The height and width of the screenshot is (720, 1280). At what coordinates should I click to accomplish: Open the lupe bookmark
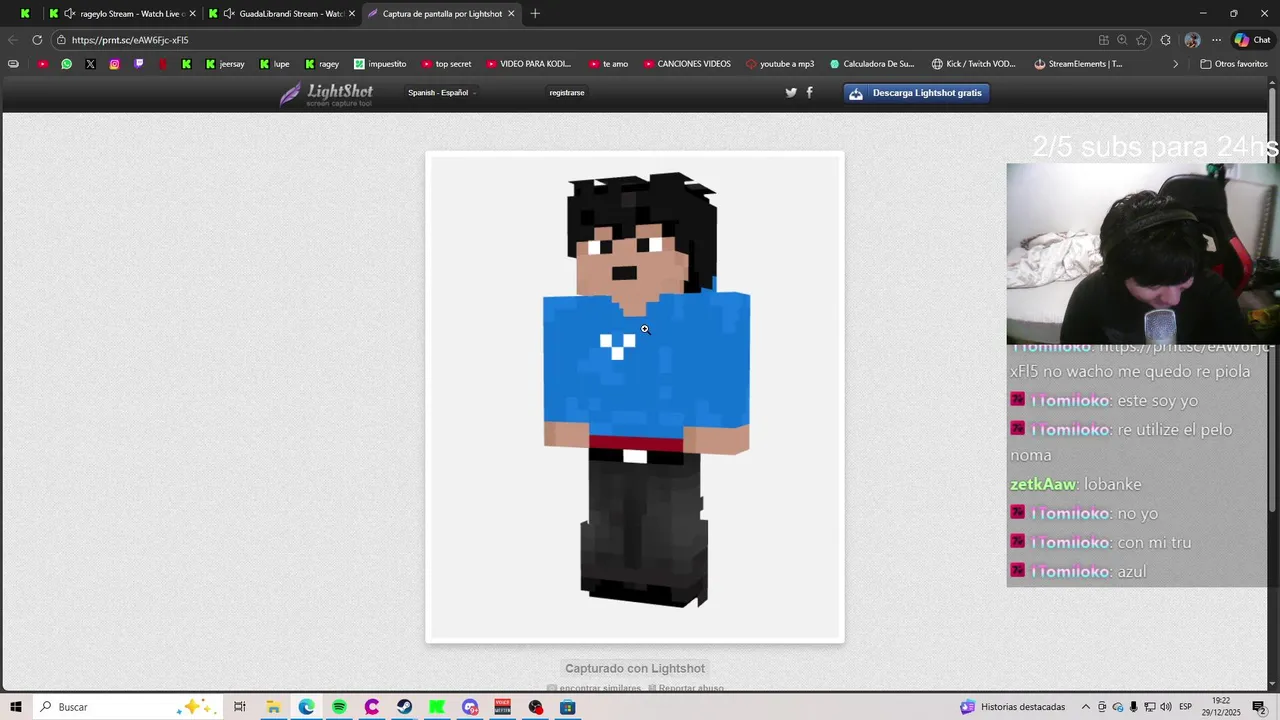tap(274, 64)
